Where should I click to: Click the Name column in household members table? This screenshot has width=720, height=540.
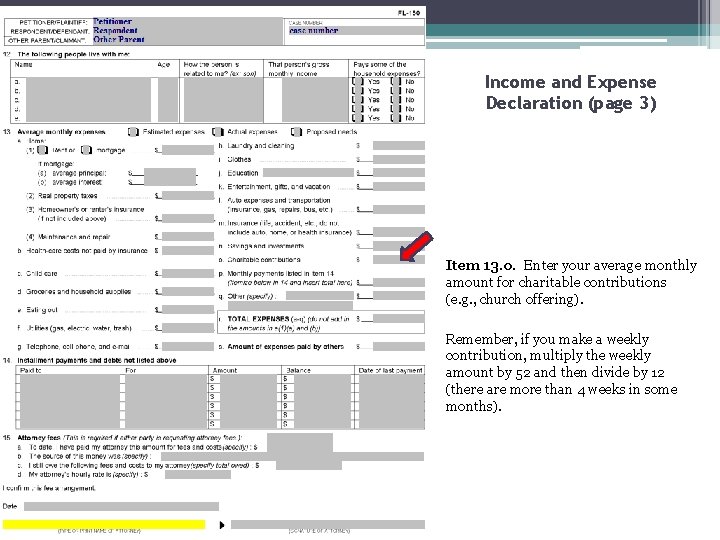pyautogui.click(x=88, y=100)
